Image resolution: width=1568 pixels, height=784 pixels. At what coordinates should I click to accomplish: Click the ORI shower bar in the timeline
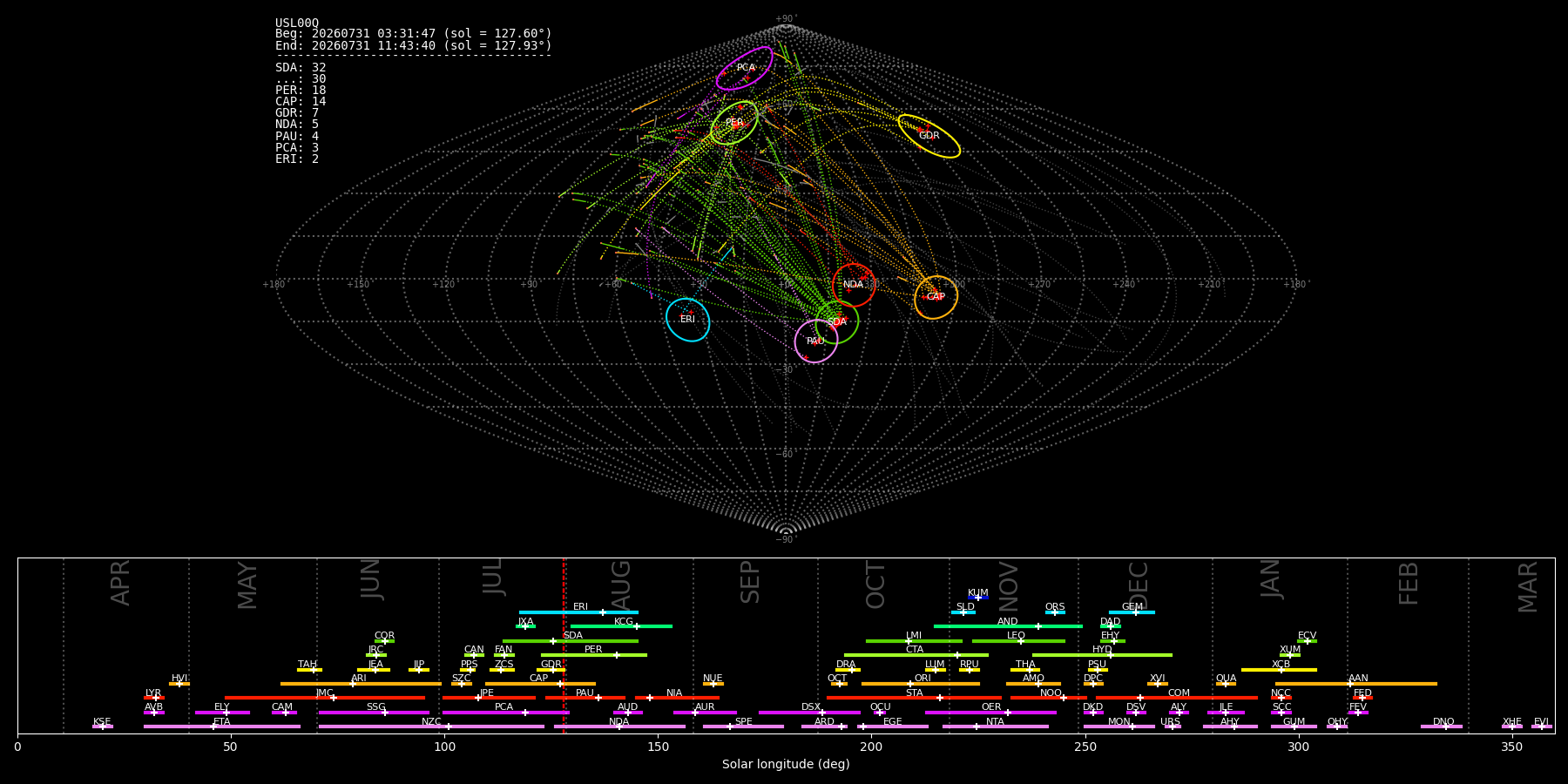coord(921,684)
